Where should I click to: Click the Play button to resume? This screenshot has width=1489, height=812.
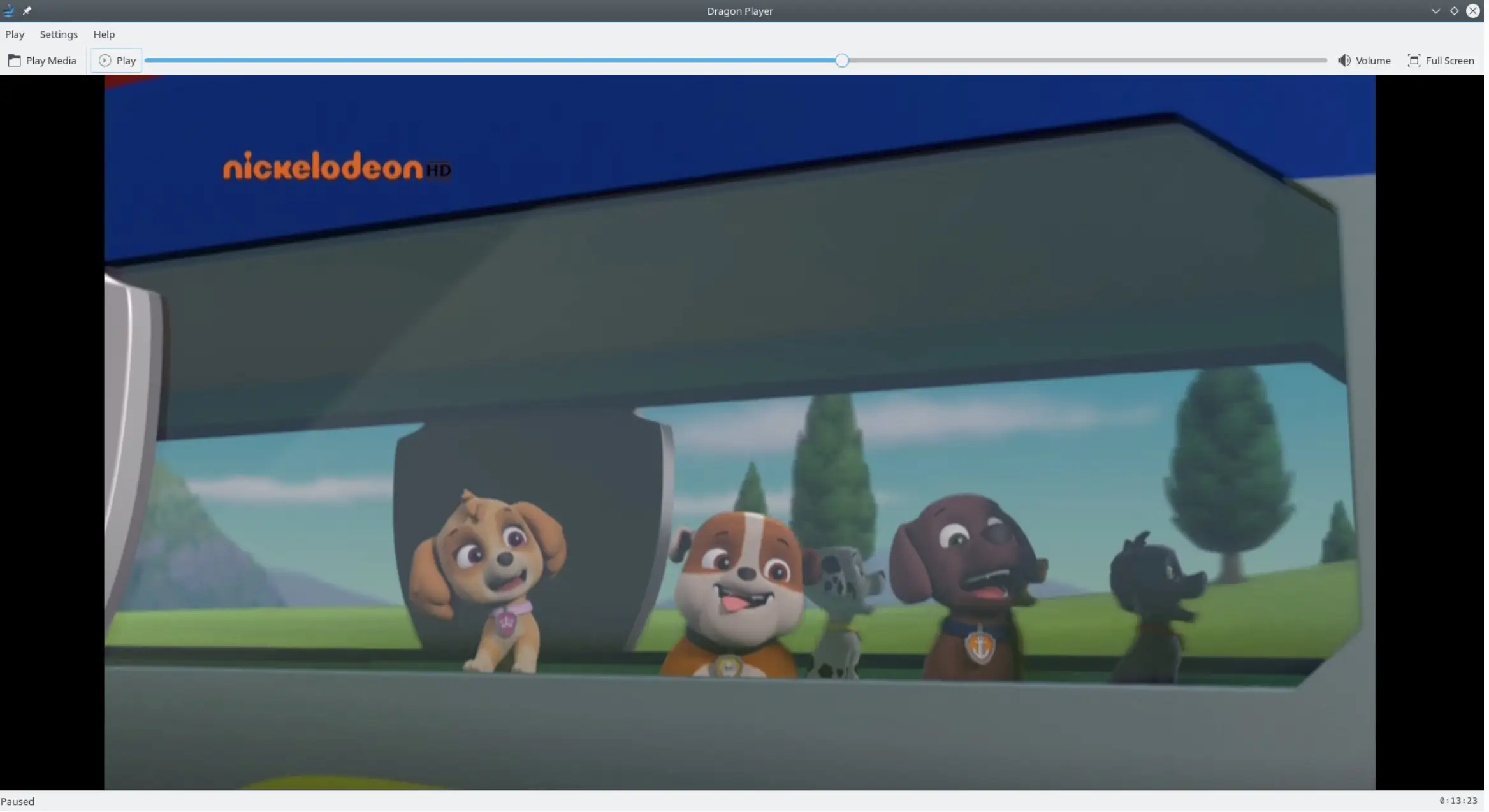coord(116,60)
